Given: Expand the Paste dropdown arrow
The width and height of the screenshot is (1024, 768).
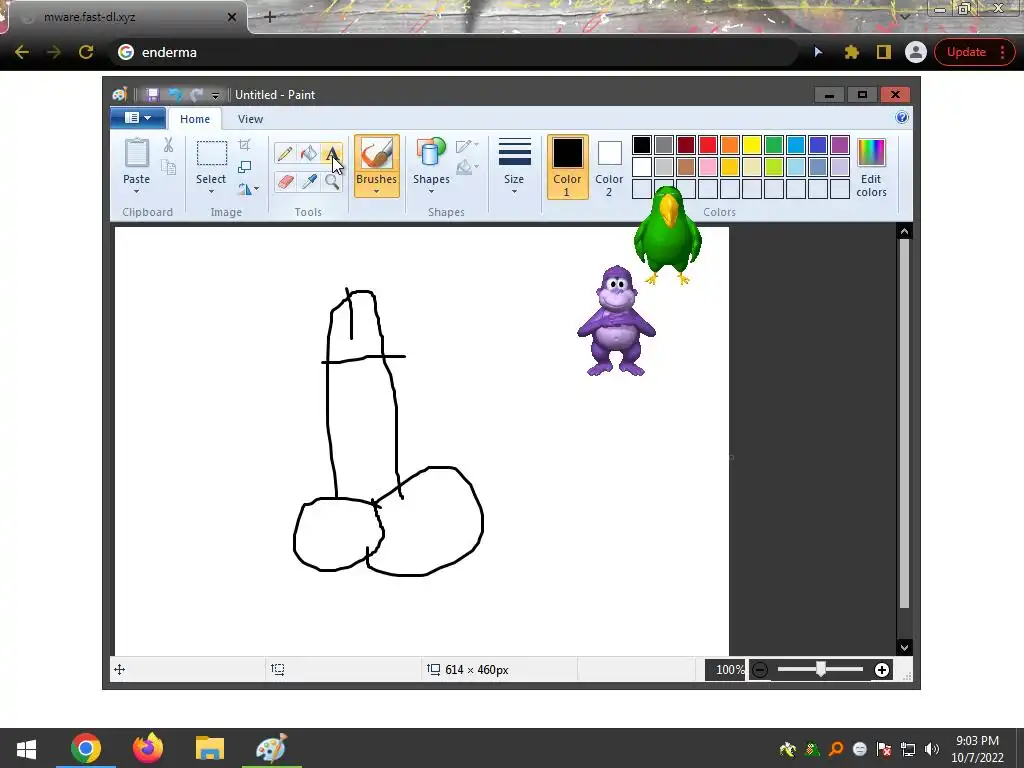Looking at the screenshot, I should (x=136, y=191).
